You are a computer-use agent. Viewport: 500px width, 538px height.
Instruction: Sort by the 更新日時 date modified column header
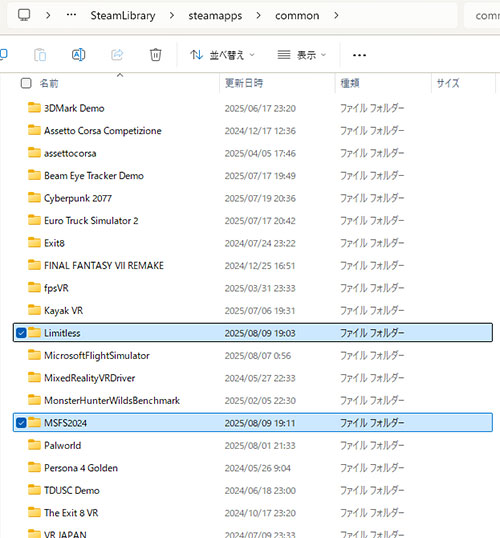click(x=244, y=83)
